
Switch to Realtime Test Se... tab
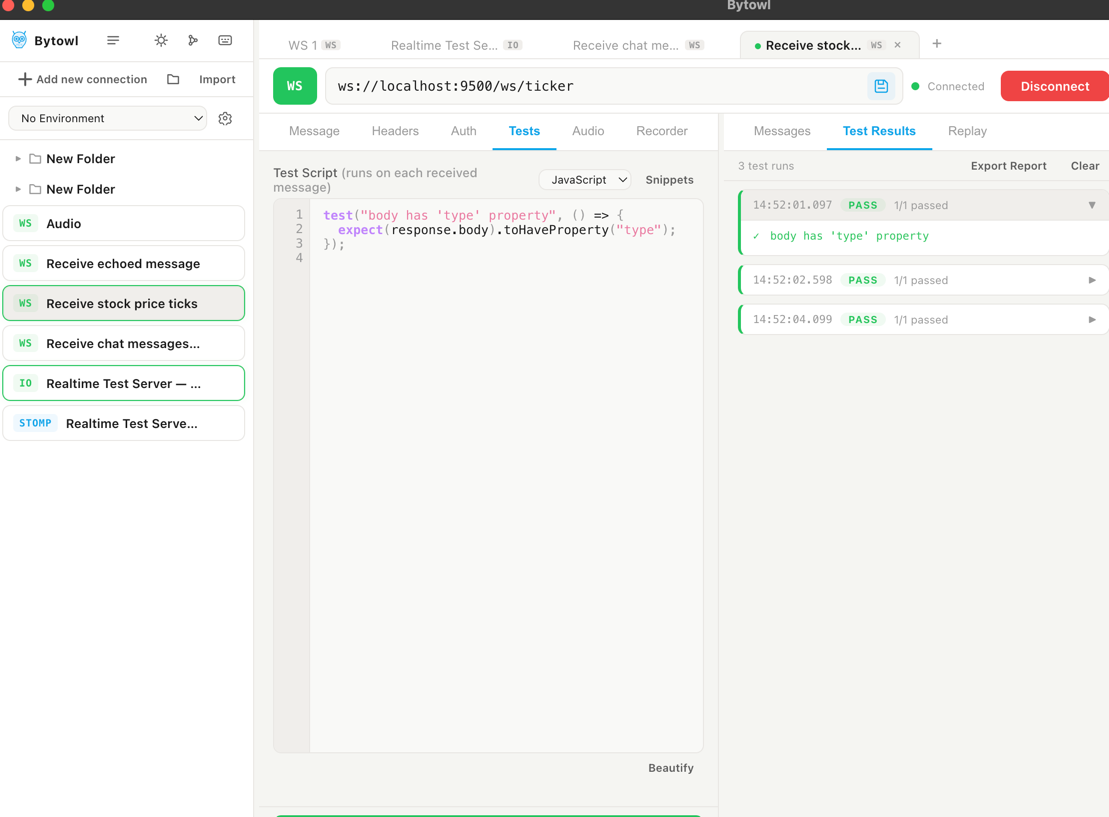[x=455, y=45]
